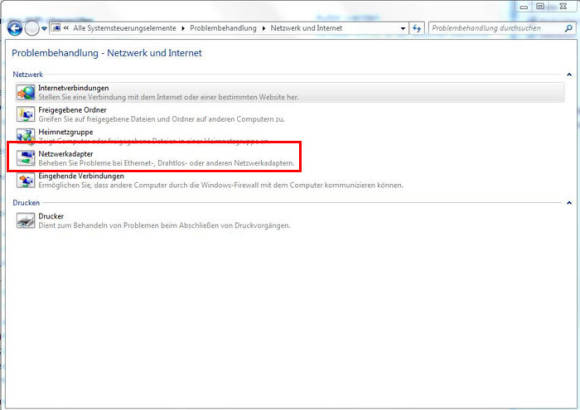This screenshot has height=410, width=580.
Task: Click the address bar refresh icon
Action: tap(417, 28)
